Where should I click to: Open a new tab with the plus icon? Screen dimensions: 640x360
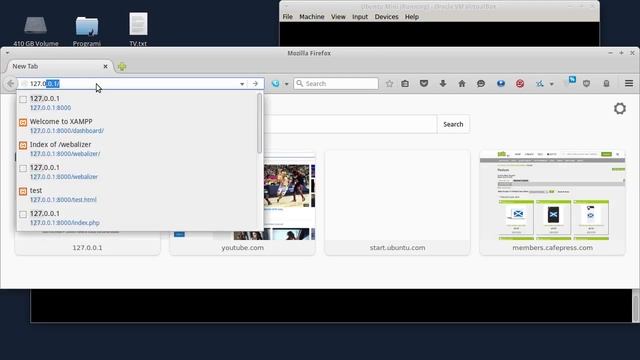[x=122, y=67]
